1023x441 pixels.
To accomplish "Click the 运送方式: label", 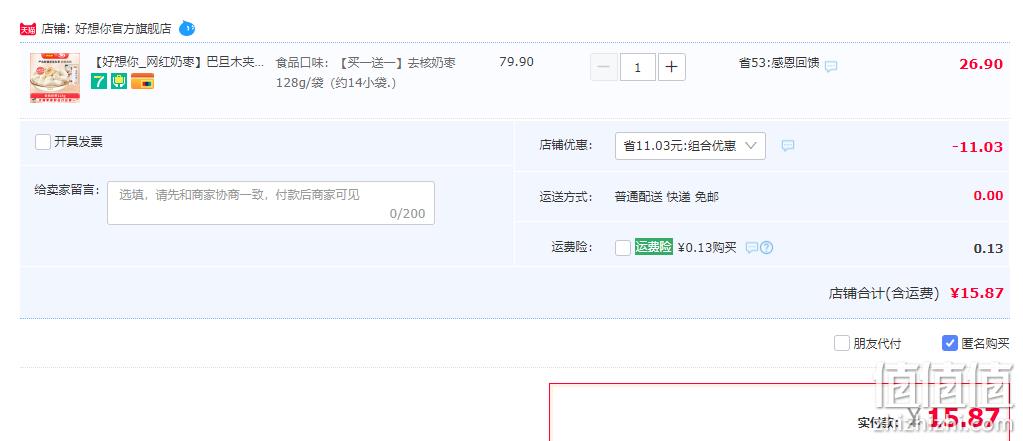I will (566, 196).
